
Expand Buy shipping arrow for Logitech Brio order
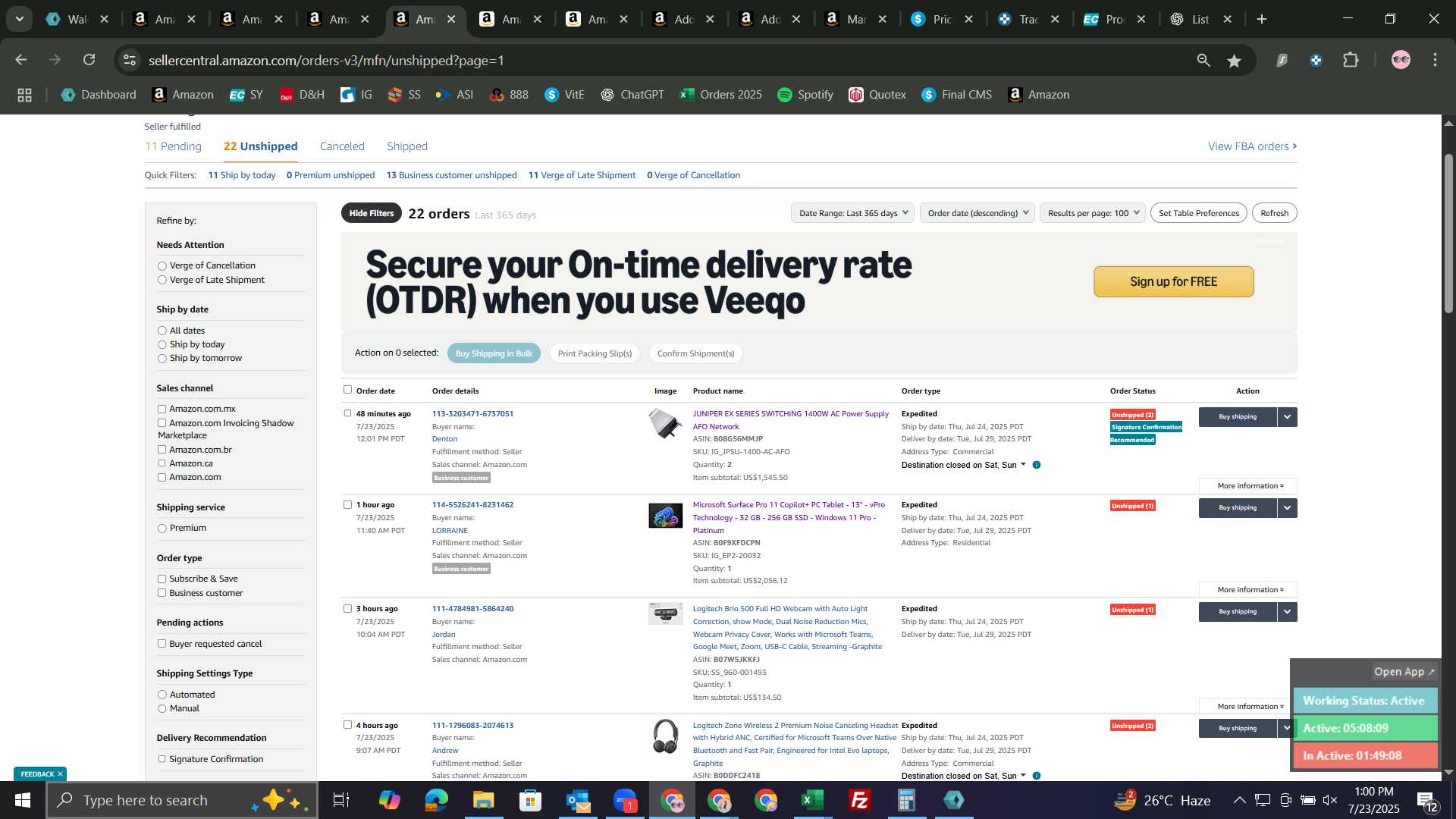pyautogui.click(x=1287, y=612)
